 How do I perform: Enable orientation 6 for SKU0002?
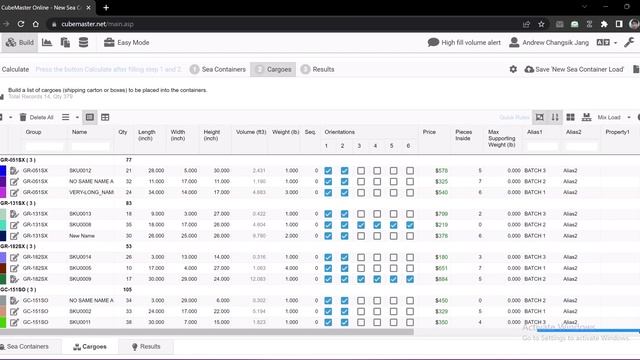(x=410, y=311)
